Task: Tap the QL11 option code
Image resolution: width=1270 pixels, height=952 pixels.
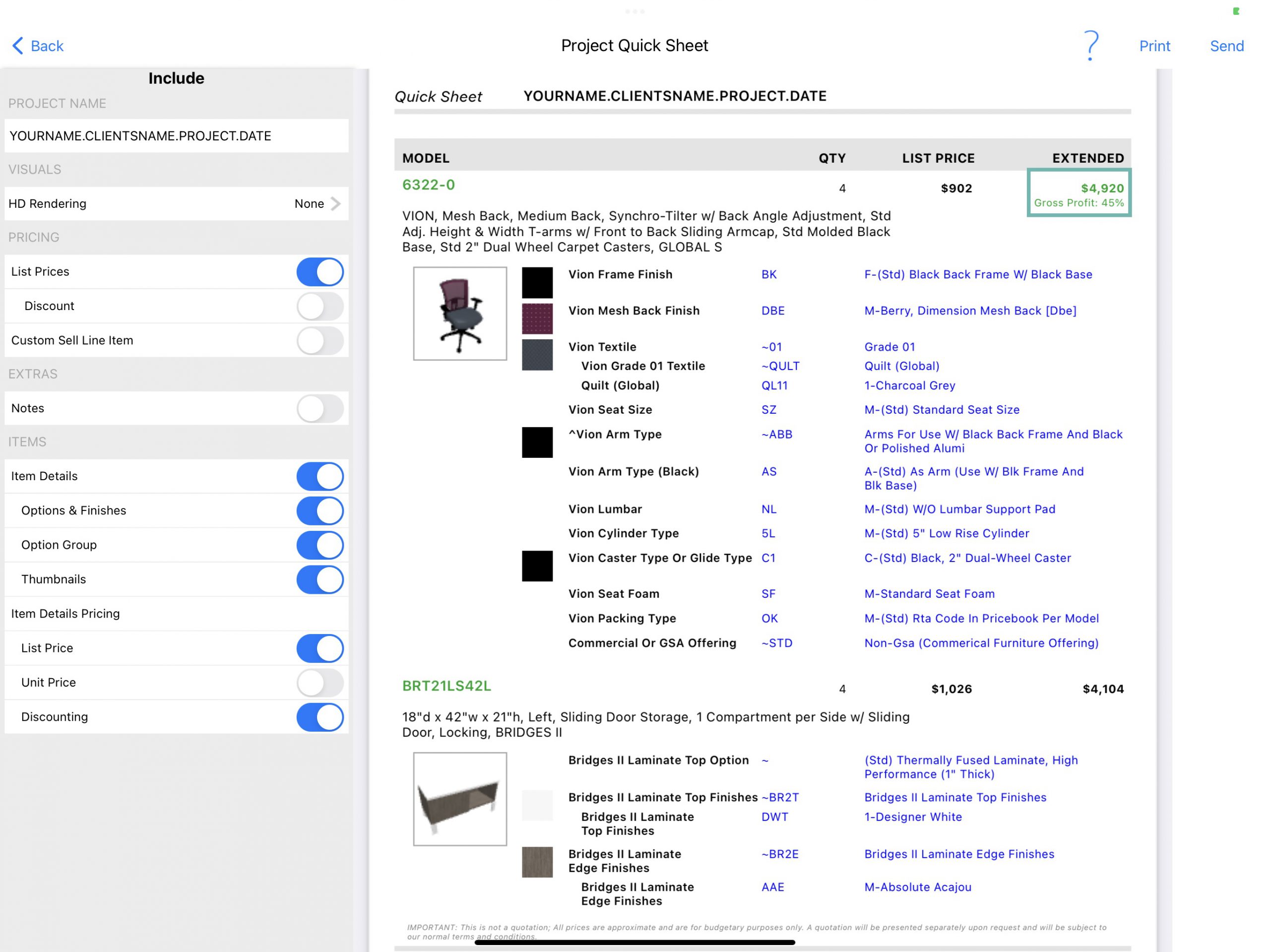Action: pyautogui.click(x=774, y=386)
